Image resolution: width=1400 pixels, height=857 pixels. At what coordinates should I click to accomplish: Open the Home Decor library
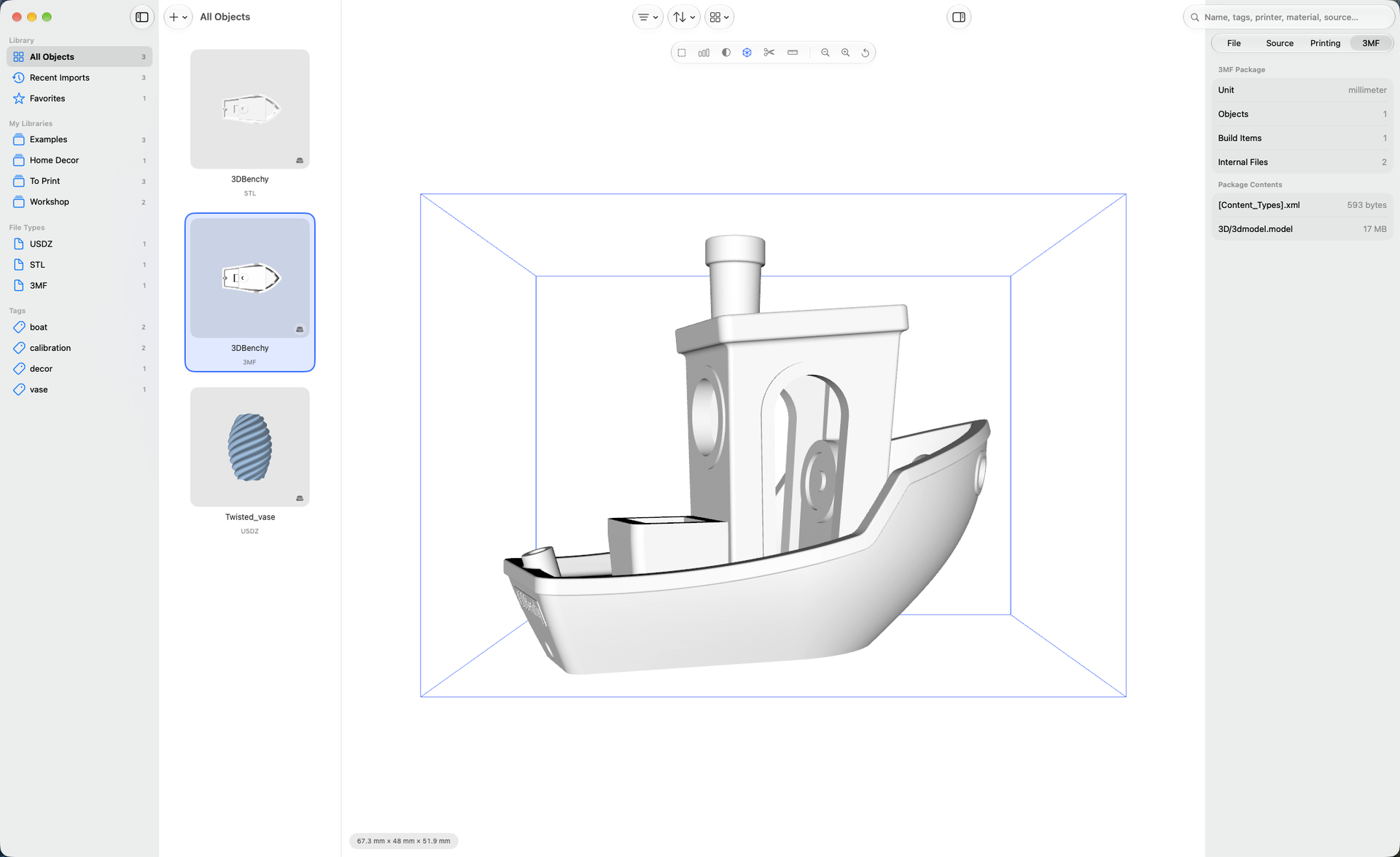click(79, 160)
